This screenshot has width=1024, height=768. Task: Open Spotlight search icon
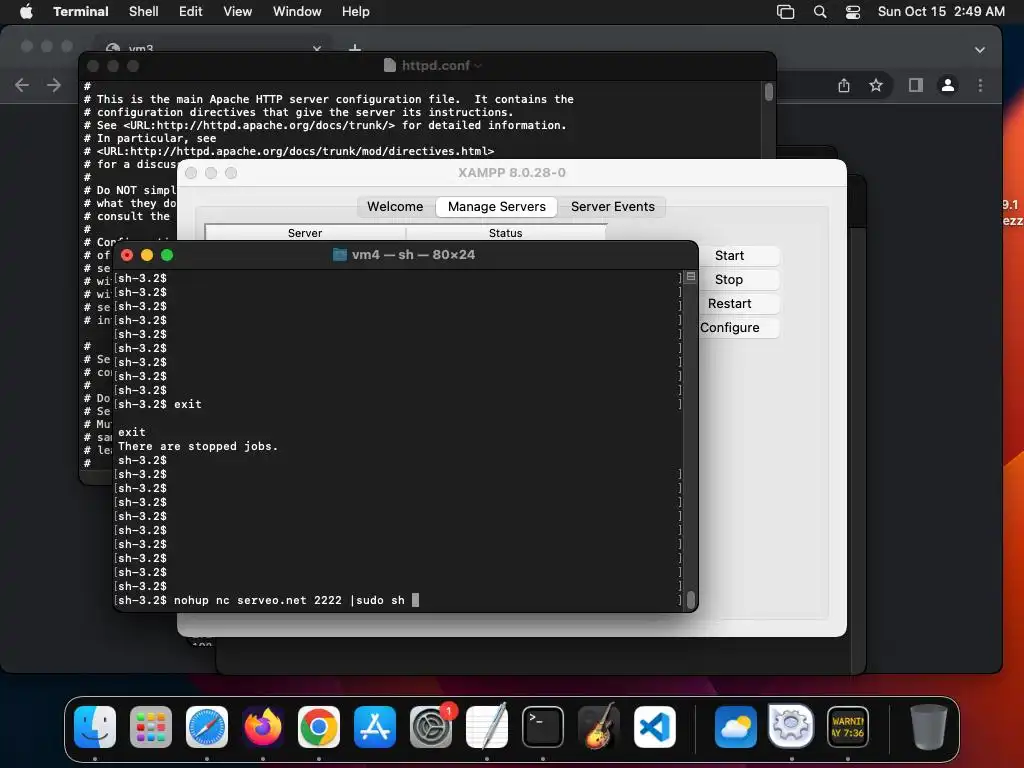(x=820, y=12)
